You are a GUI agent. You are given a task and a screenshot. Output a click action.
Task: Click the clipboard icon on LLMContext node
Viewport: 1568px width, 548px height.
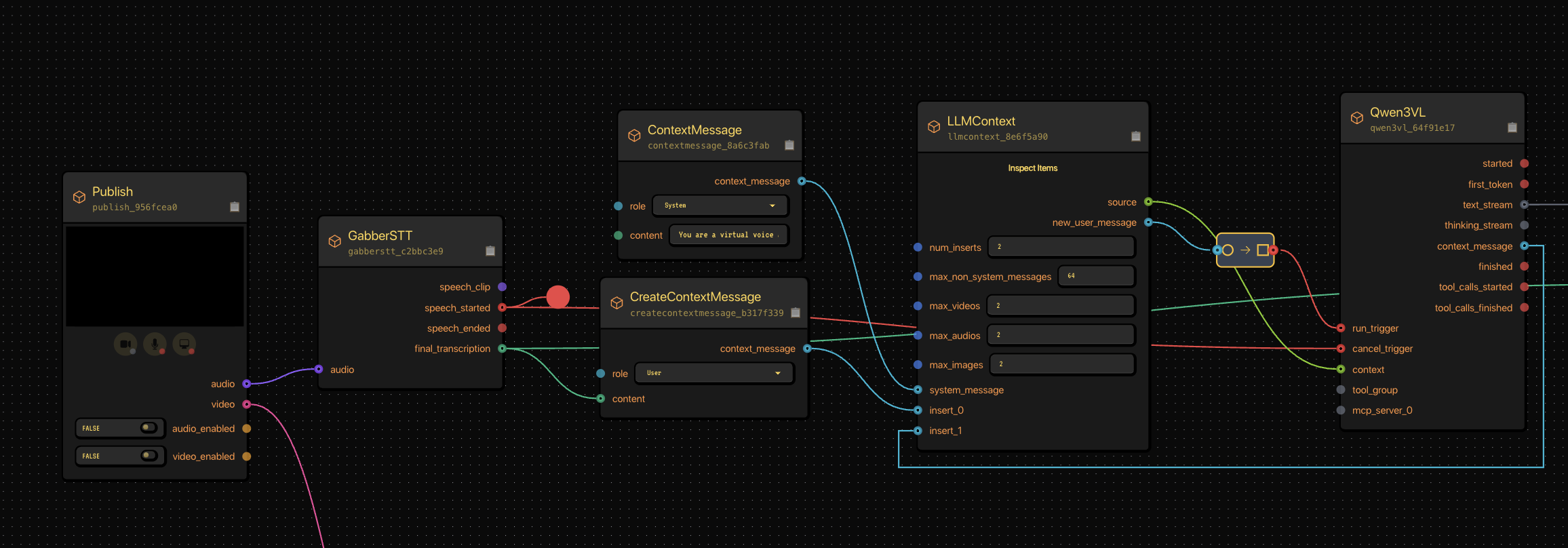pos(1136,136)
